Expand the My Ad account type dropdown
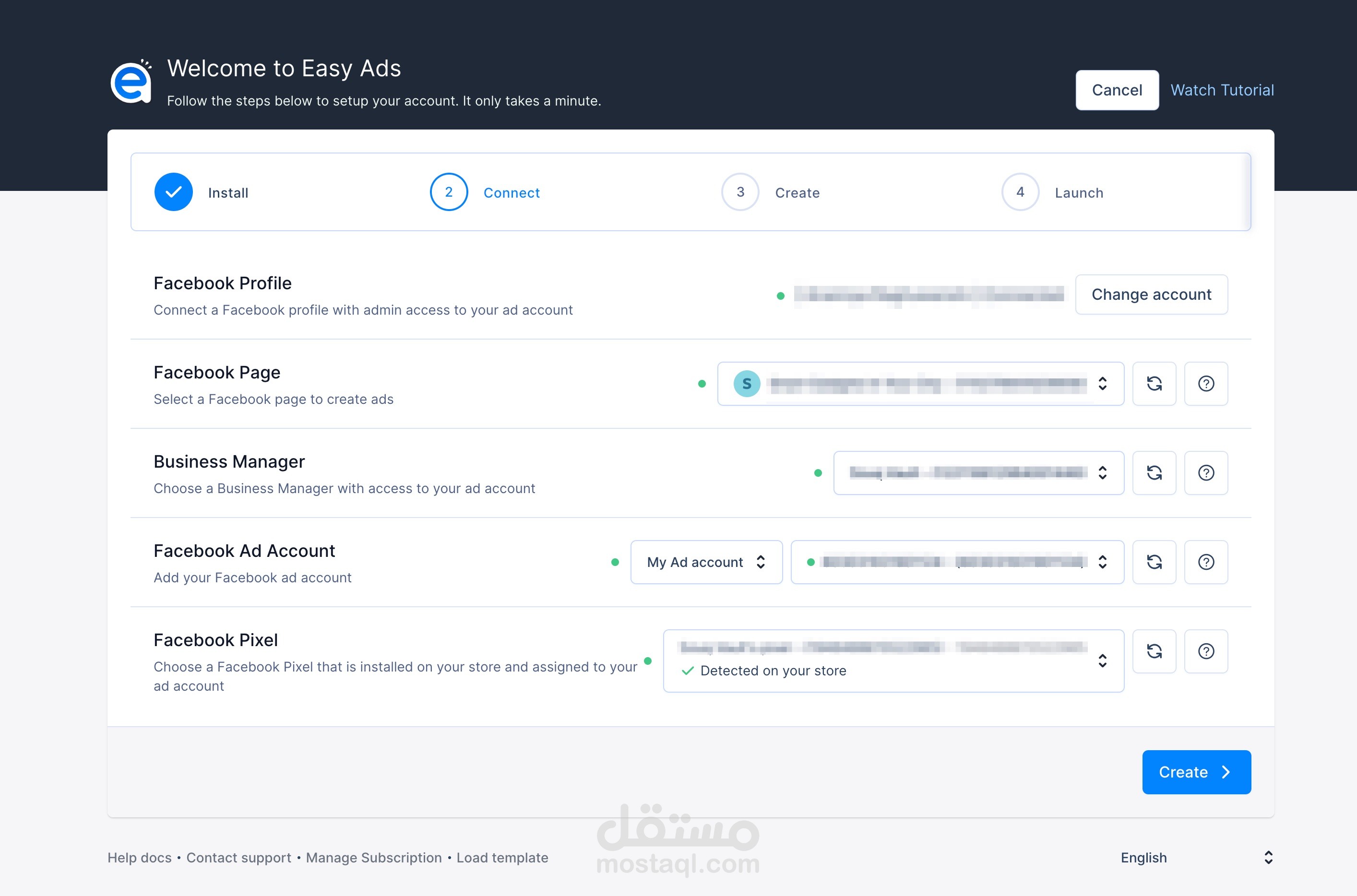This screenshot has width=1357, height=896. (x=706, y=562)
